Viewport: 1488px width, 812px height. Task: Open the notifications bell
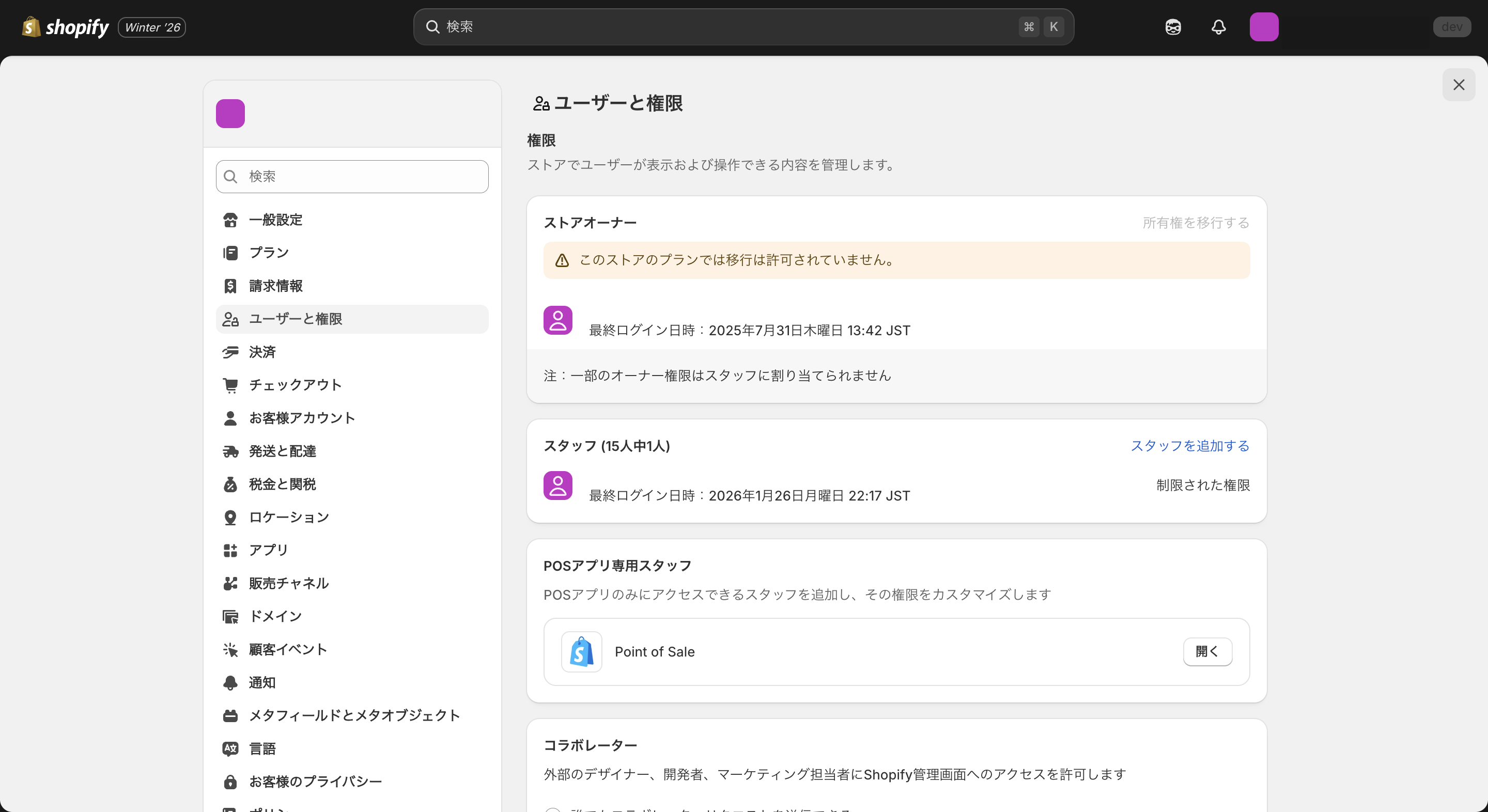coord(1218,26)
